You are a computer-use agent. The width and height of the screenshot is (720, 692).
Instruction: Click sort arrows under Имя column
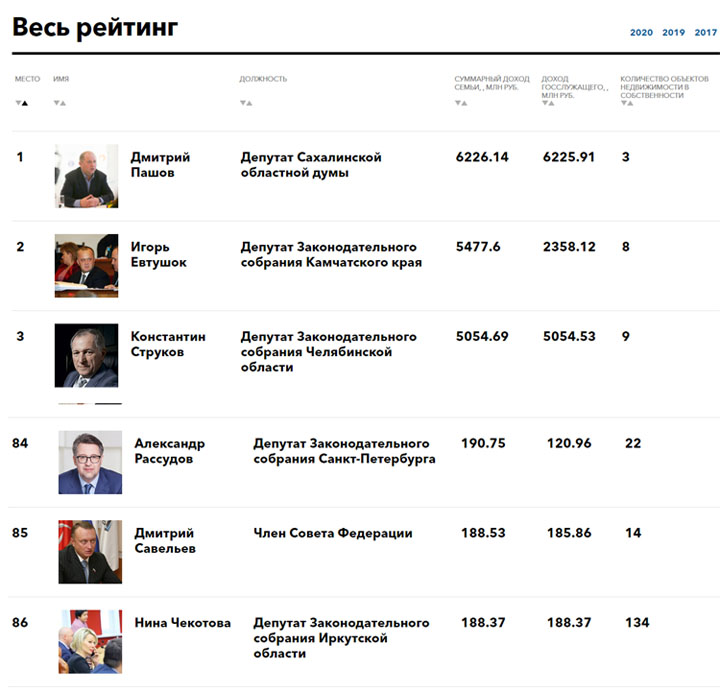[60, 103]
